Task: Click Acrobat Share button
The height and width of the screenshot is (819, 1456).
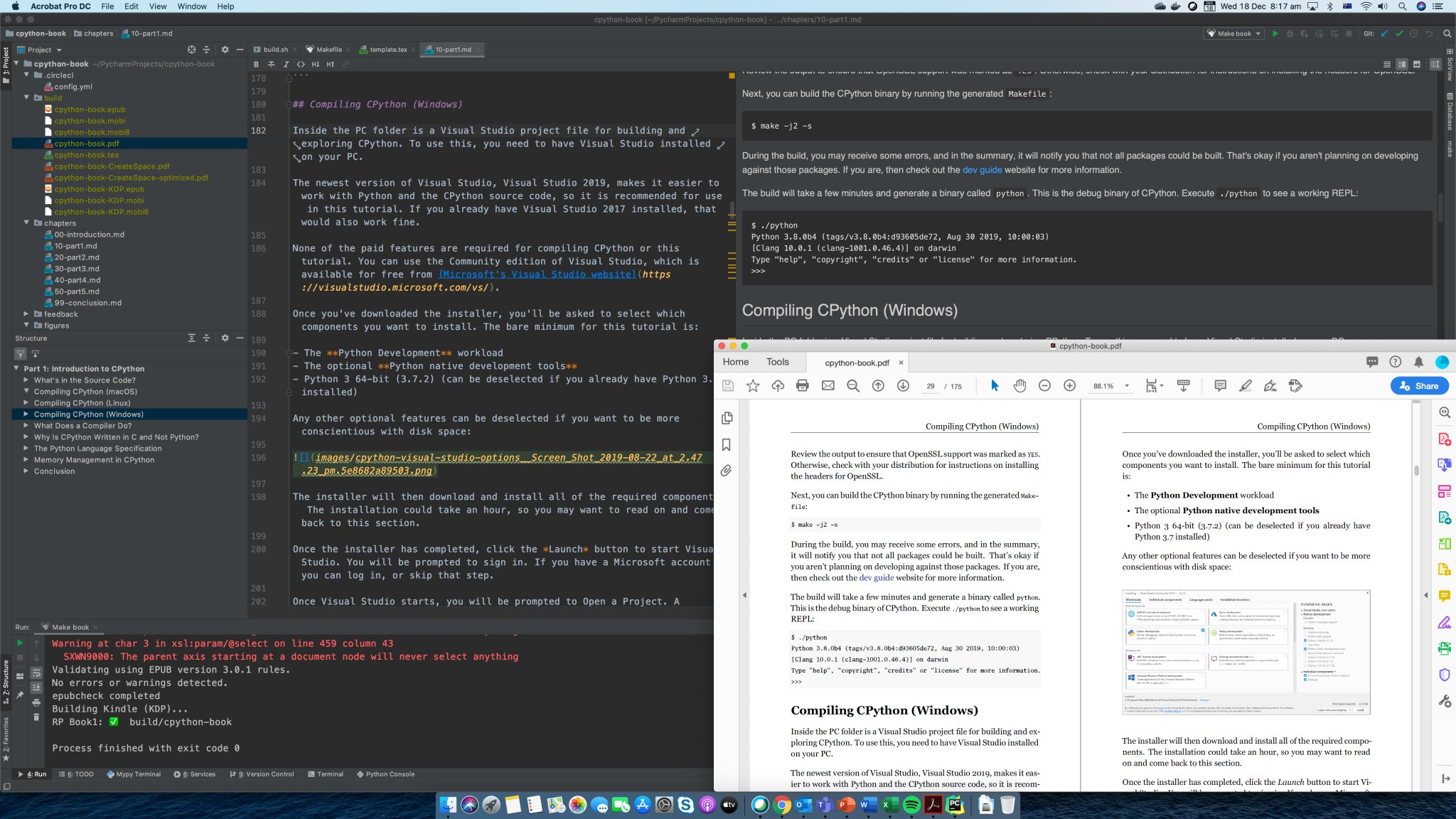Action: click(x=1419, y=386)
